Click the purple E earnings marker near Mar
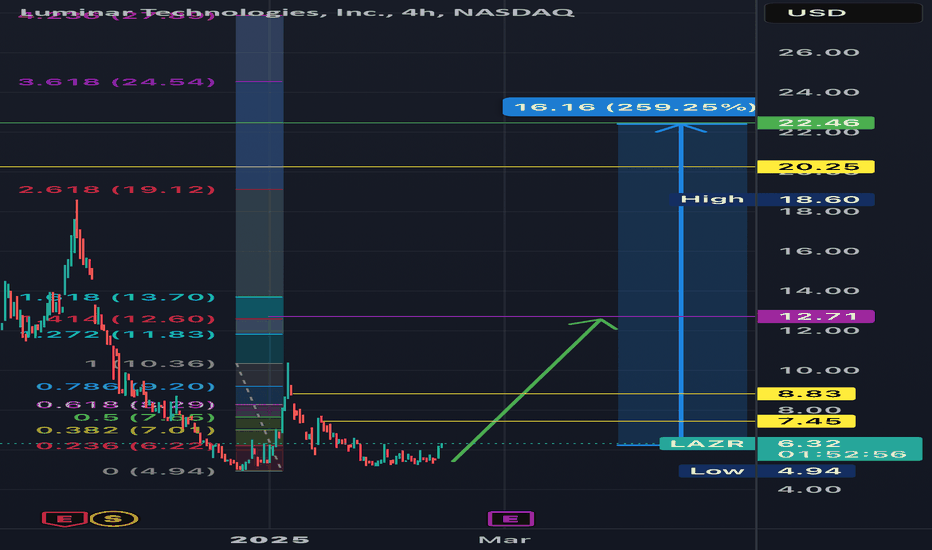 [x=511, y=518]
